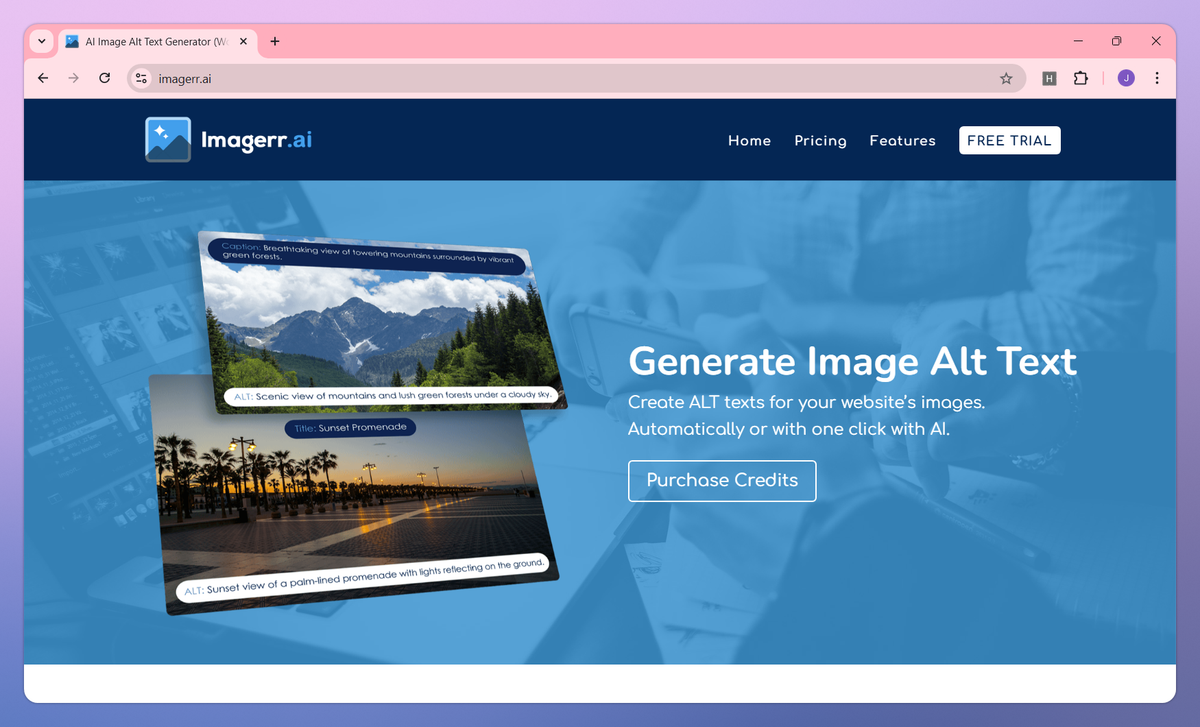
Task: Minimize the Chrome window
Action: coord(1079,41)
